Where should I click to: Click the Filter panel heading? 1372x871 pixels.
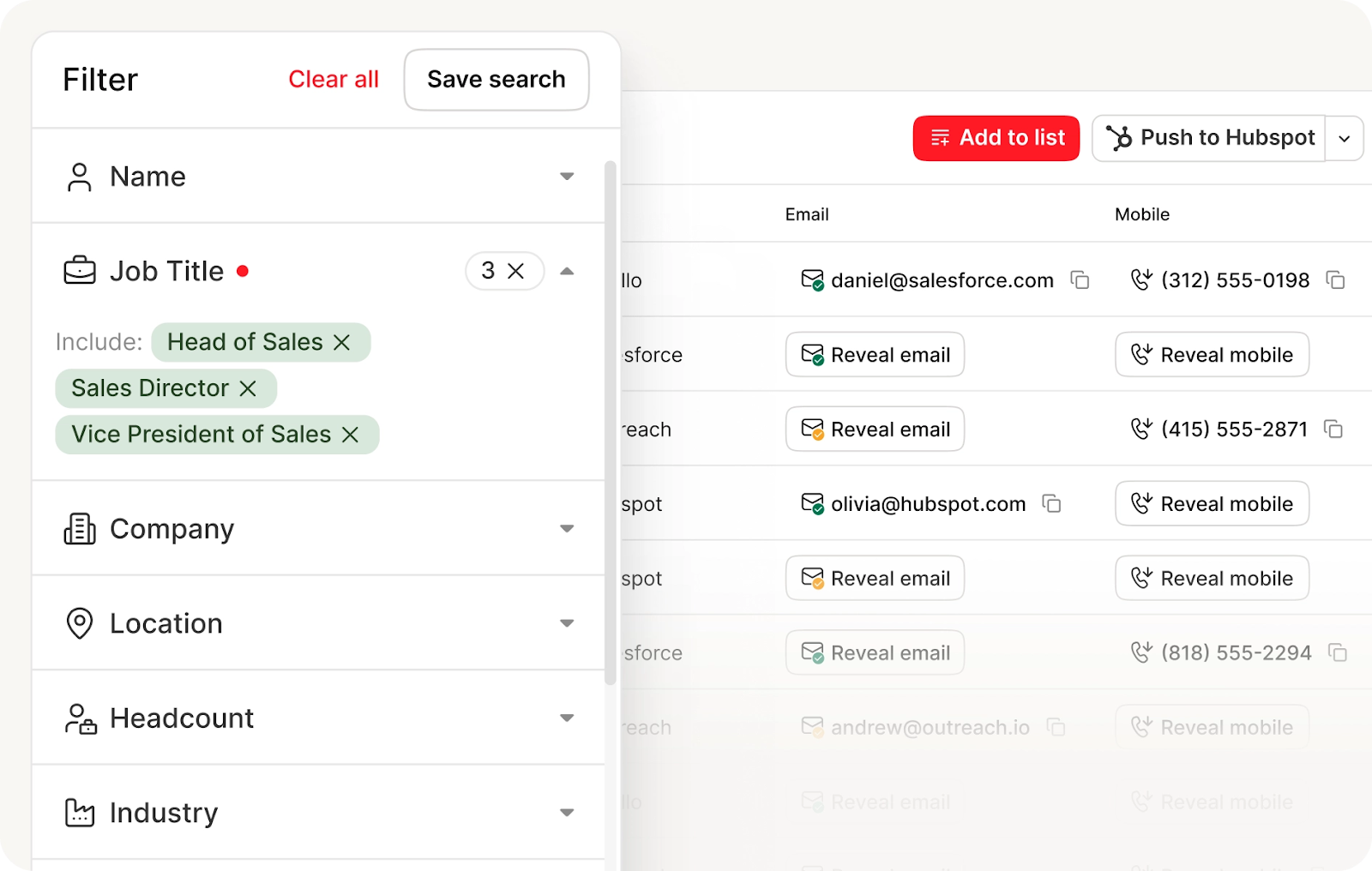coord(100,80)
